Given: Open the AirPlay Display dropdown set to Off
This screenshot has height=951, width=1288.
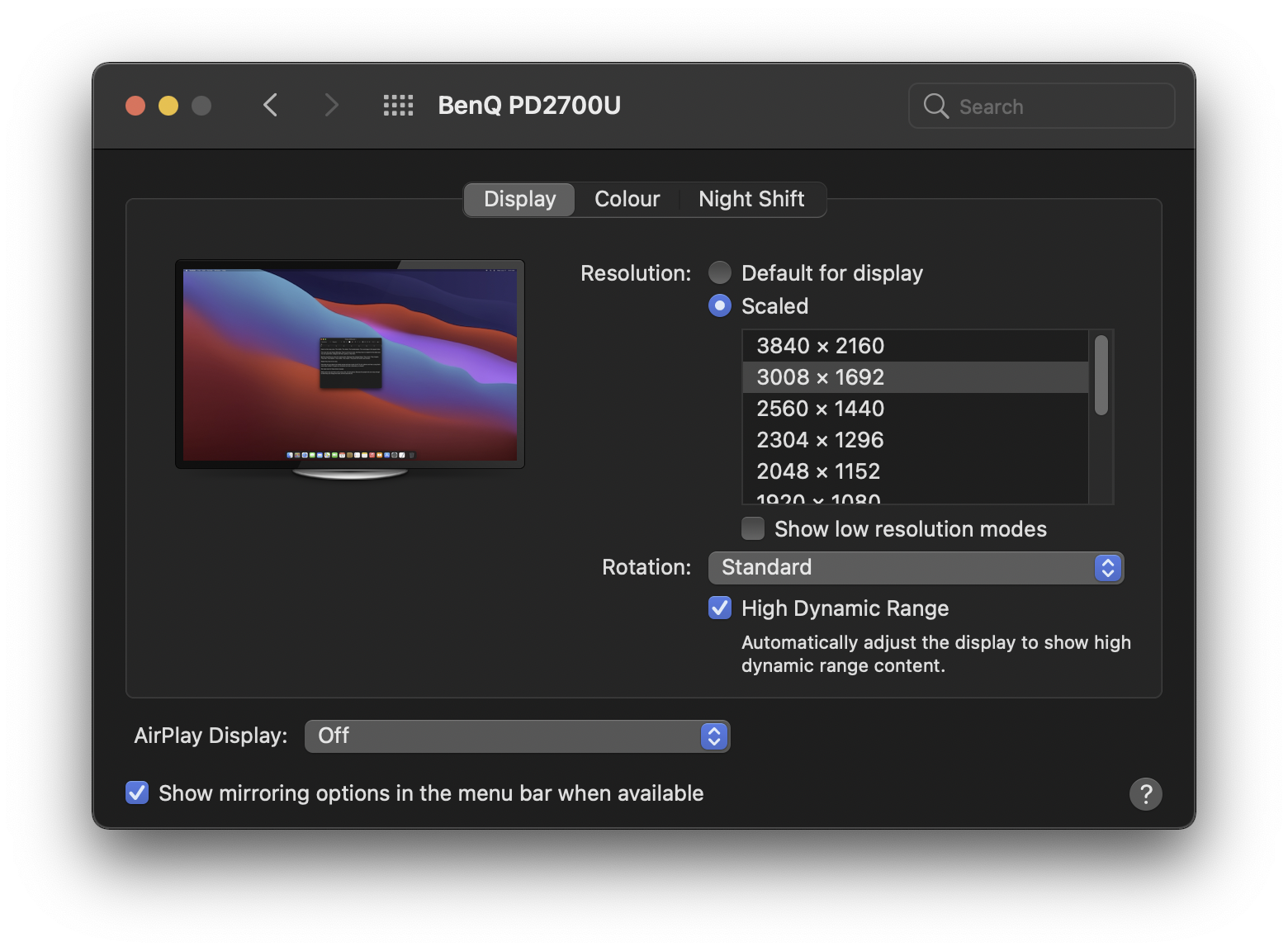Looking at the screenshot, I should (x=518, y=736).
